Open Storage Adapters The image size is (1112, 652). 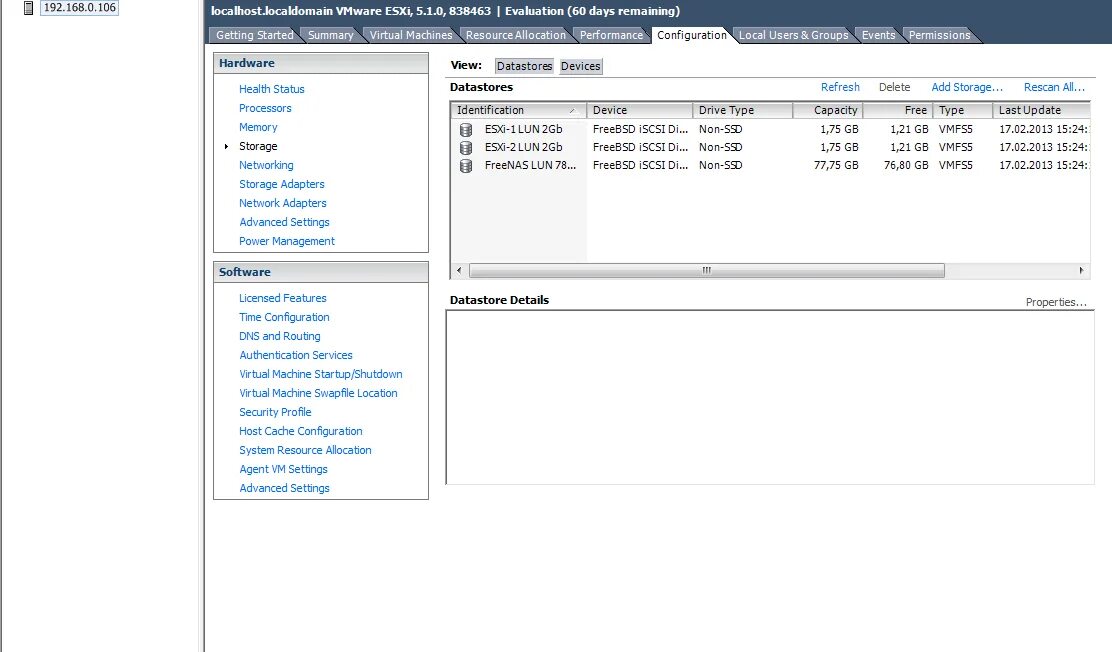coord(282,184)
